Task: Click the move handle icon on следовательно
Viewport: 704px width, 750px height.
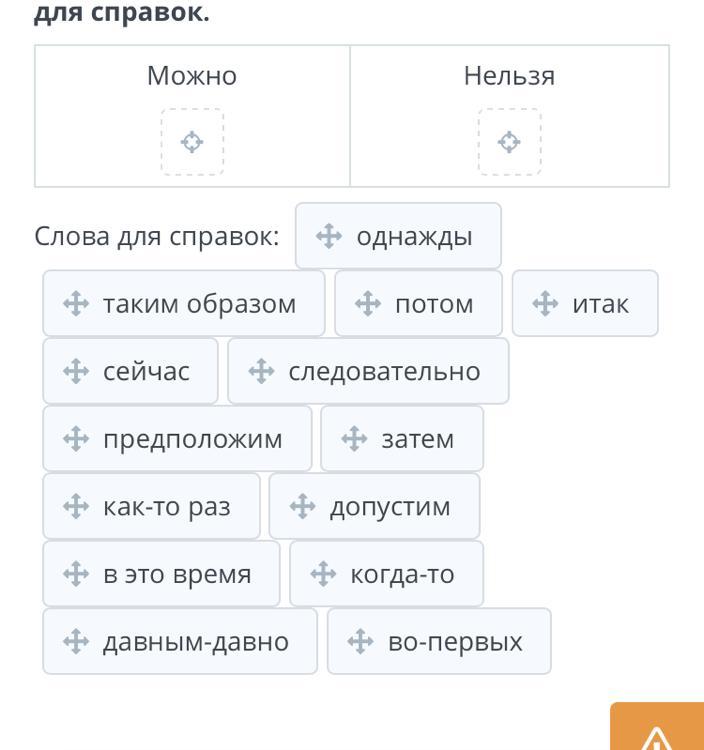Action: coord(261,371)
